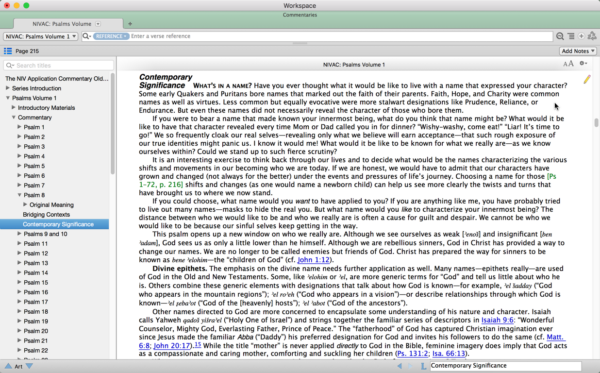Open the NIVAC: Psalms Volume 1 module dropdown

pyautogui.click(x=41, y=36)
